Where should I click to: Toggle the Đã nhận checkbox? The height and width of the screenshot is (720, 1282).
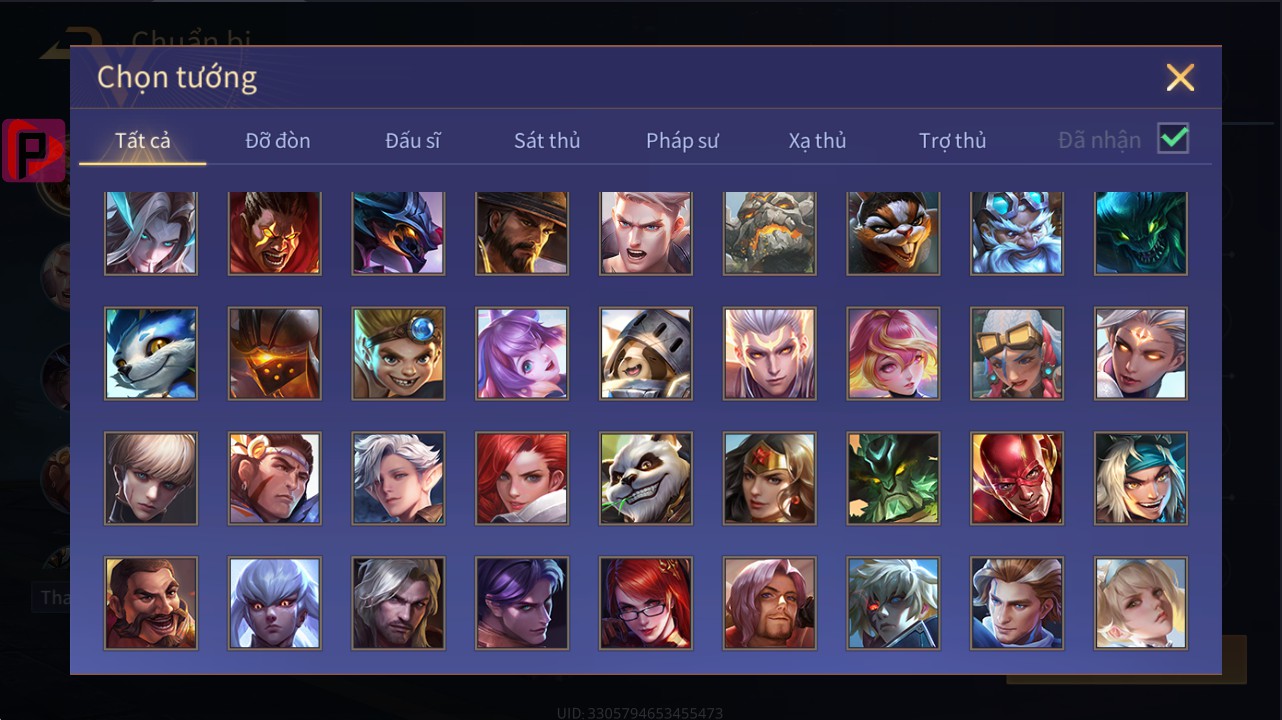pyautogui.click(x=1173, y=139)
